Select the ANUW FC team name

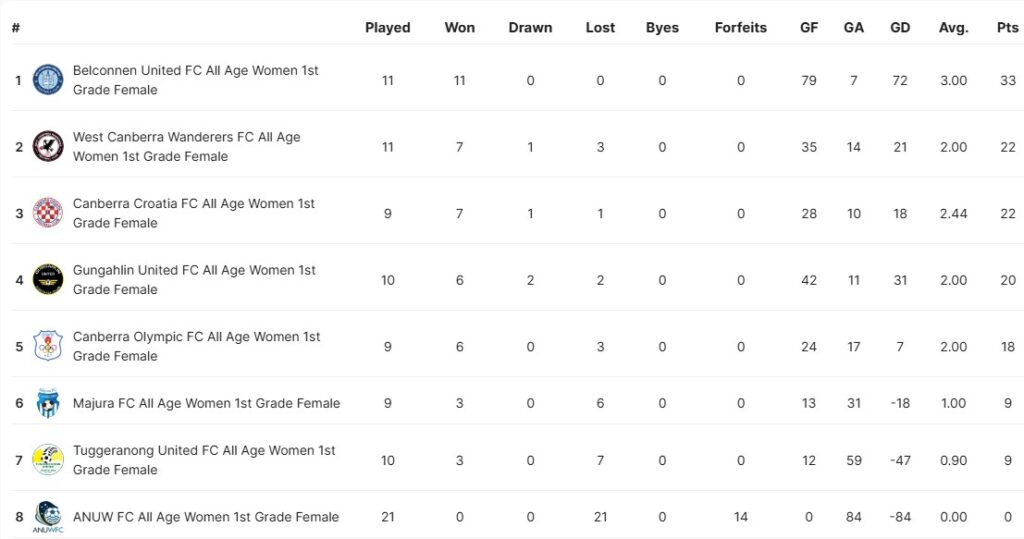[x=205, y=517]
